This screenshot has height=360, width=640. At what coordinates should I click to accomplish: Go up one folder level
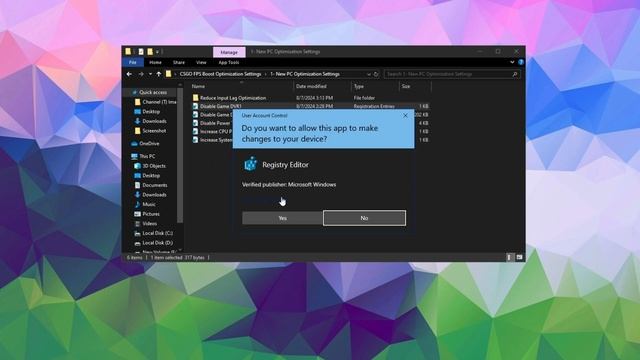point(159,74)
